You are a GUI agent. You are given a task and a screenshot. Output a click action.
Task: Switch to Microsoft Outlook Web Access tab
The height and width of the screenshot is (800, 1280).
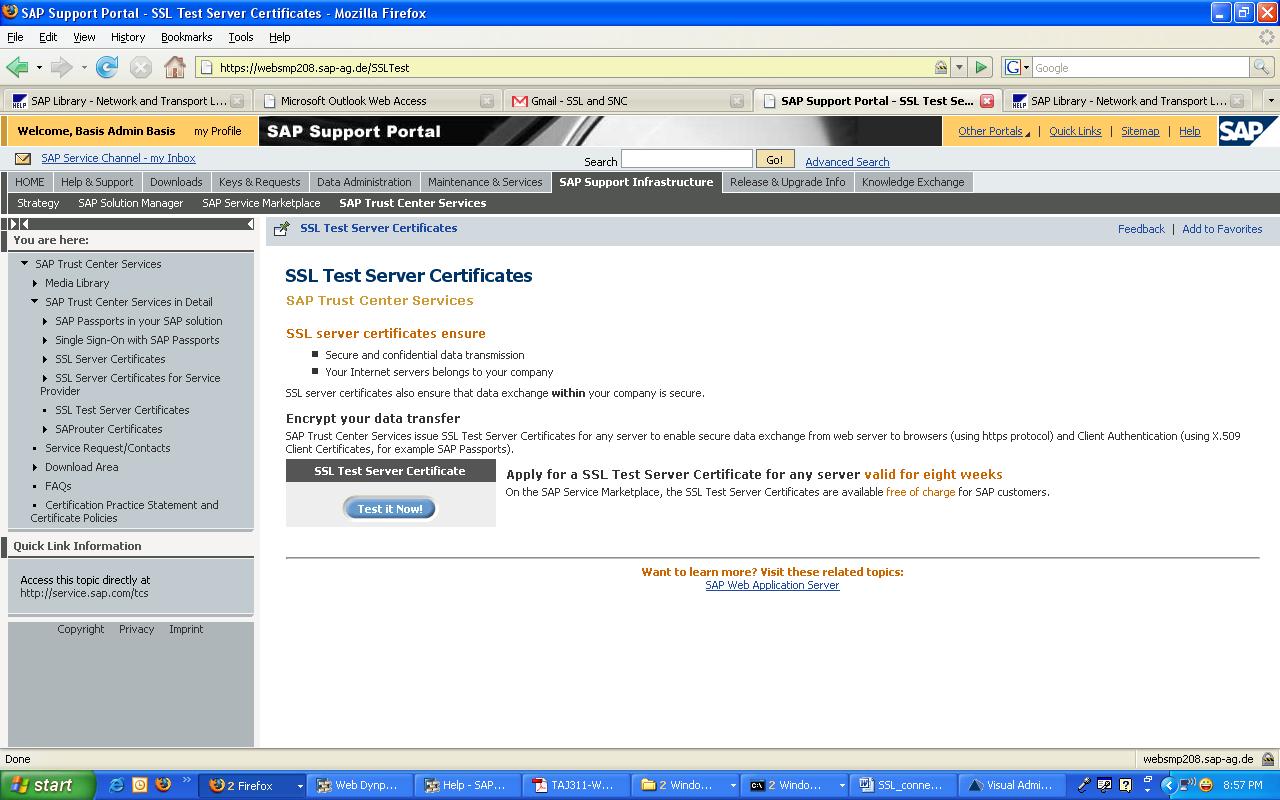point(376,101)
